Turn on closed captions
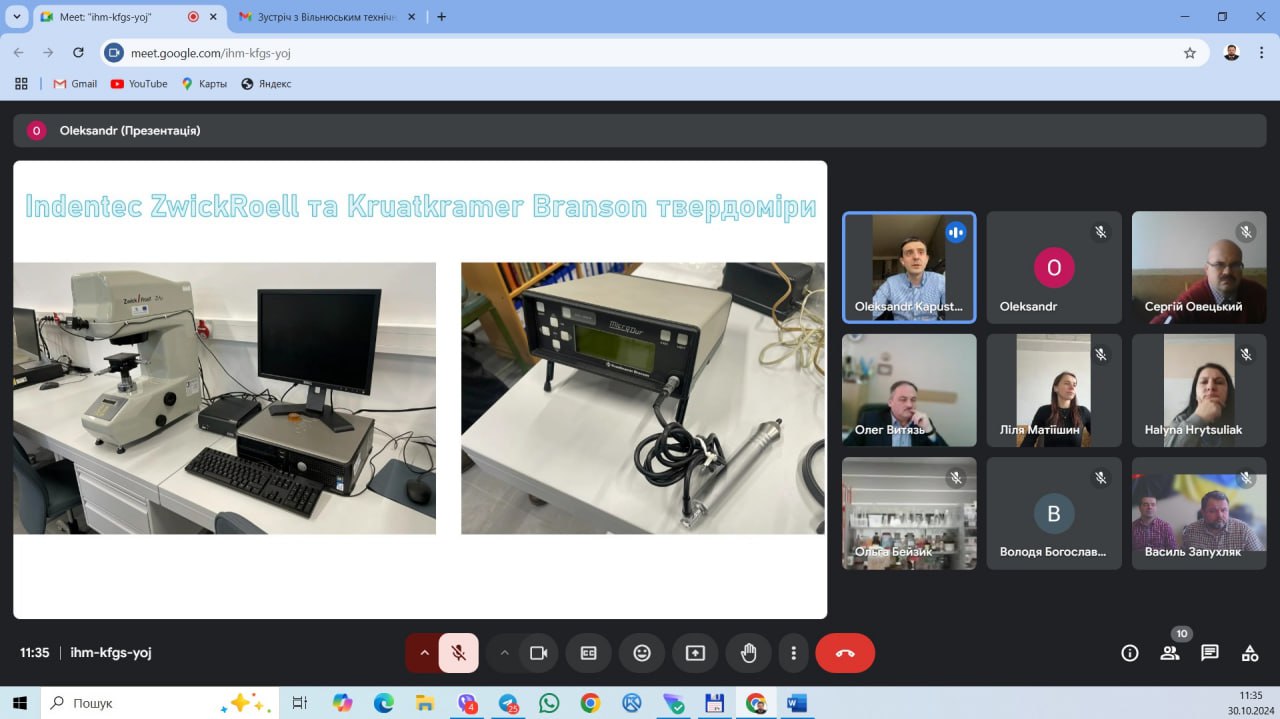1280x719 pixels. click(x=588, y=653)
